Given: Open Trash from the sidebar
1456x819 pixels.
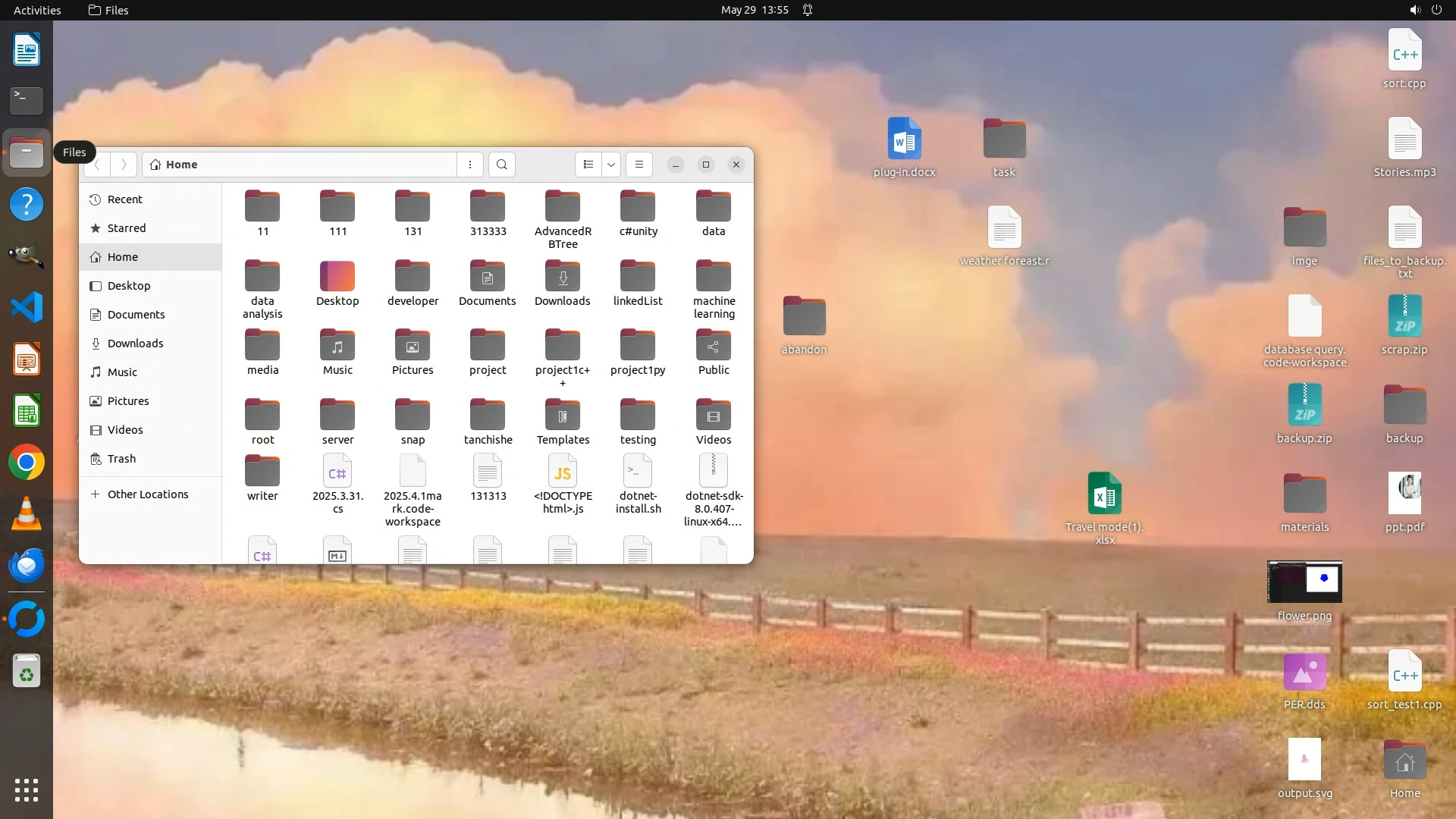Looking at the screenshot, I should point(121,459).
